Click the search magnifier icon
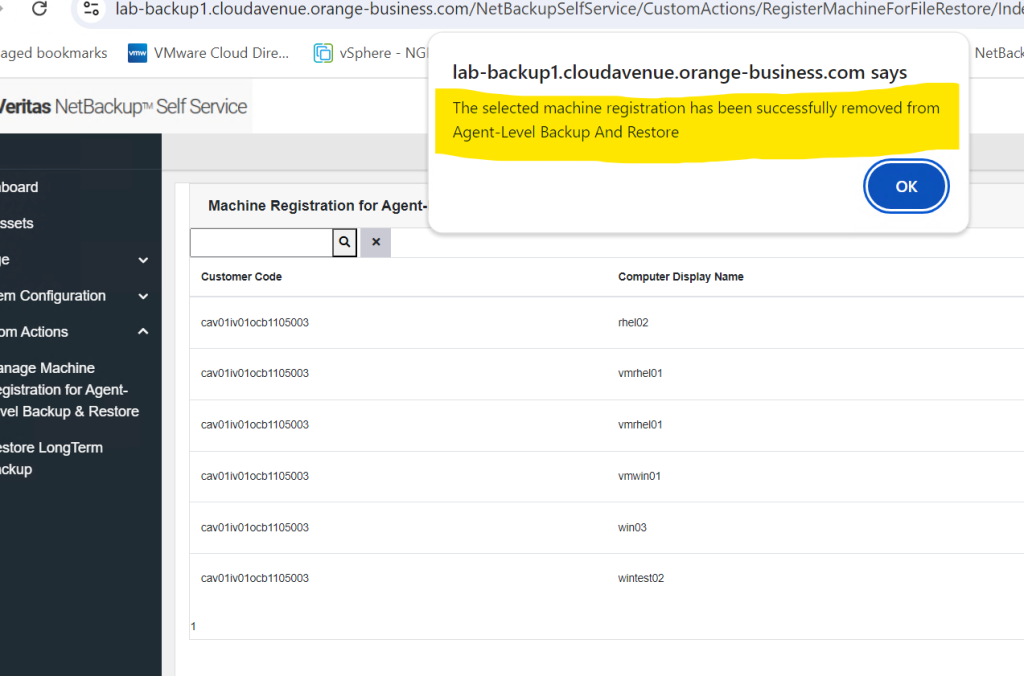1024x676 pixels. (345, 242)
